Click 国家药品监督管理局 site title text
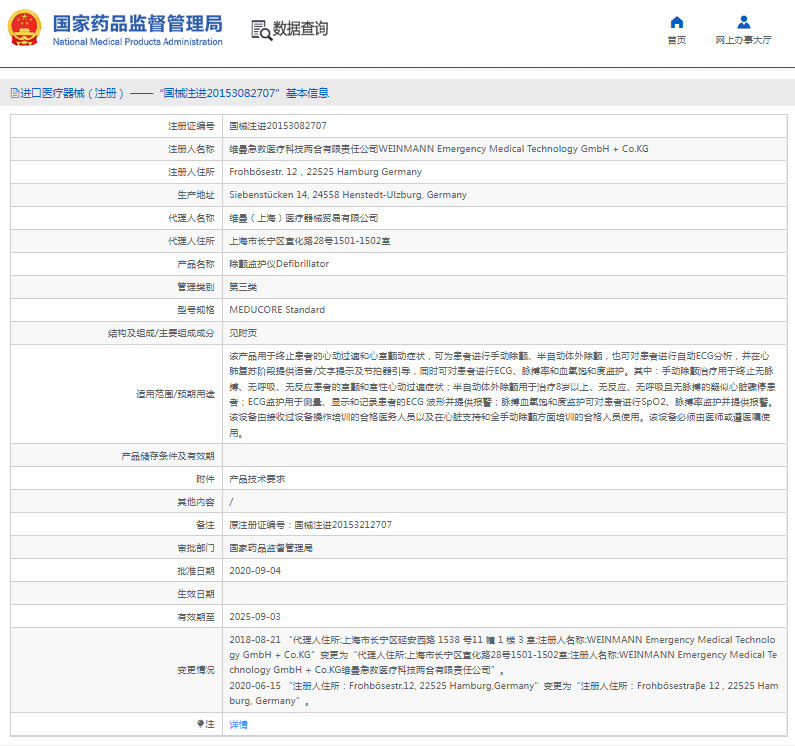 pos(137,23)
